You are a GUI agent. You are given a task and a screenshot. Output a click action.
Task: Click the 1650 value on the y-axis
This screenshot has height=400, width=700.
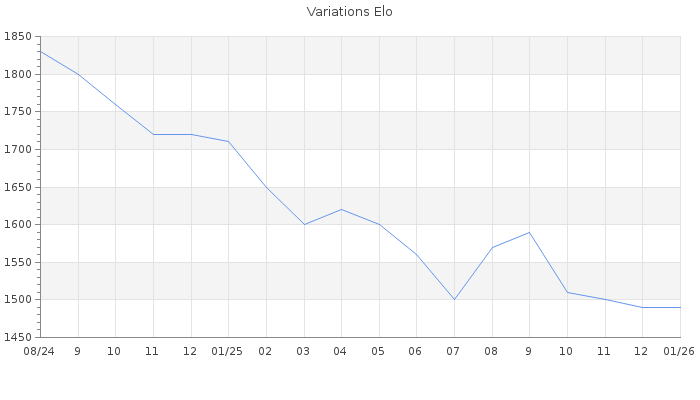pos(17,187)
